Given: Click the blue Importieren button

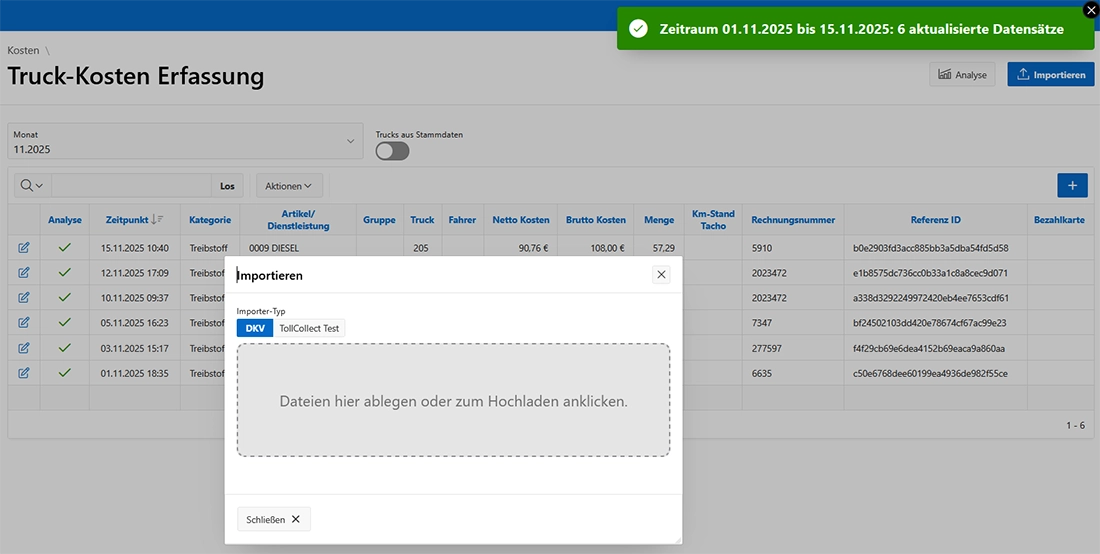Looking at the screenshot, I should [1050, 74].
